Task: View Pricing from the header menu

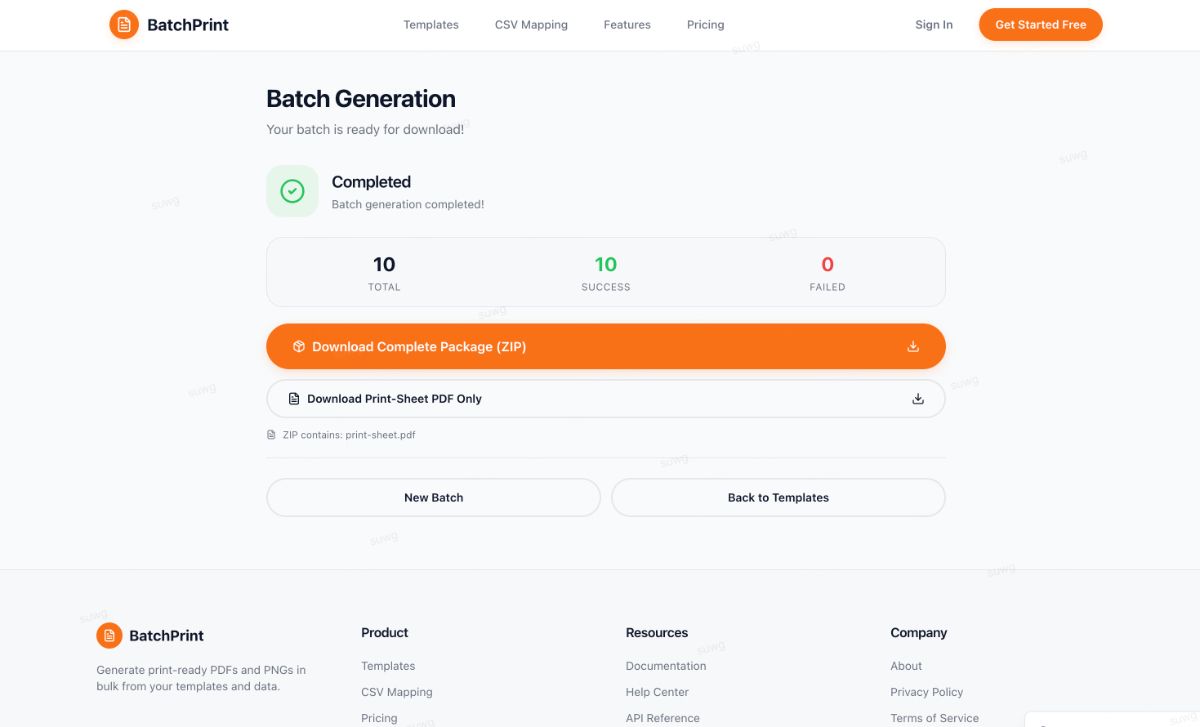Action: [705, 24]
